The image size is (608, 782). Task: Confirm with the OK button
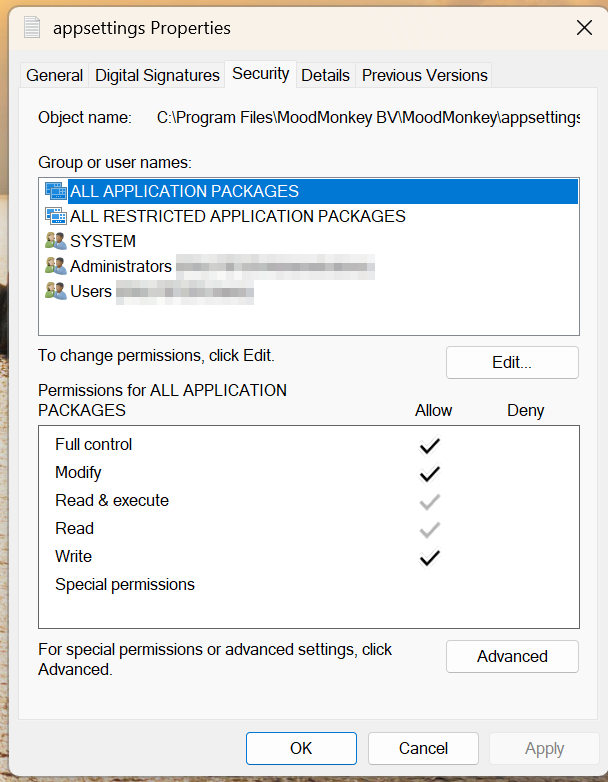click(301, 748)
